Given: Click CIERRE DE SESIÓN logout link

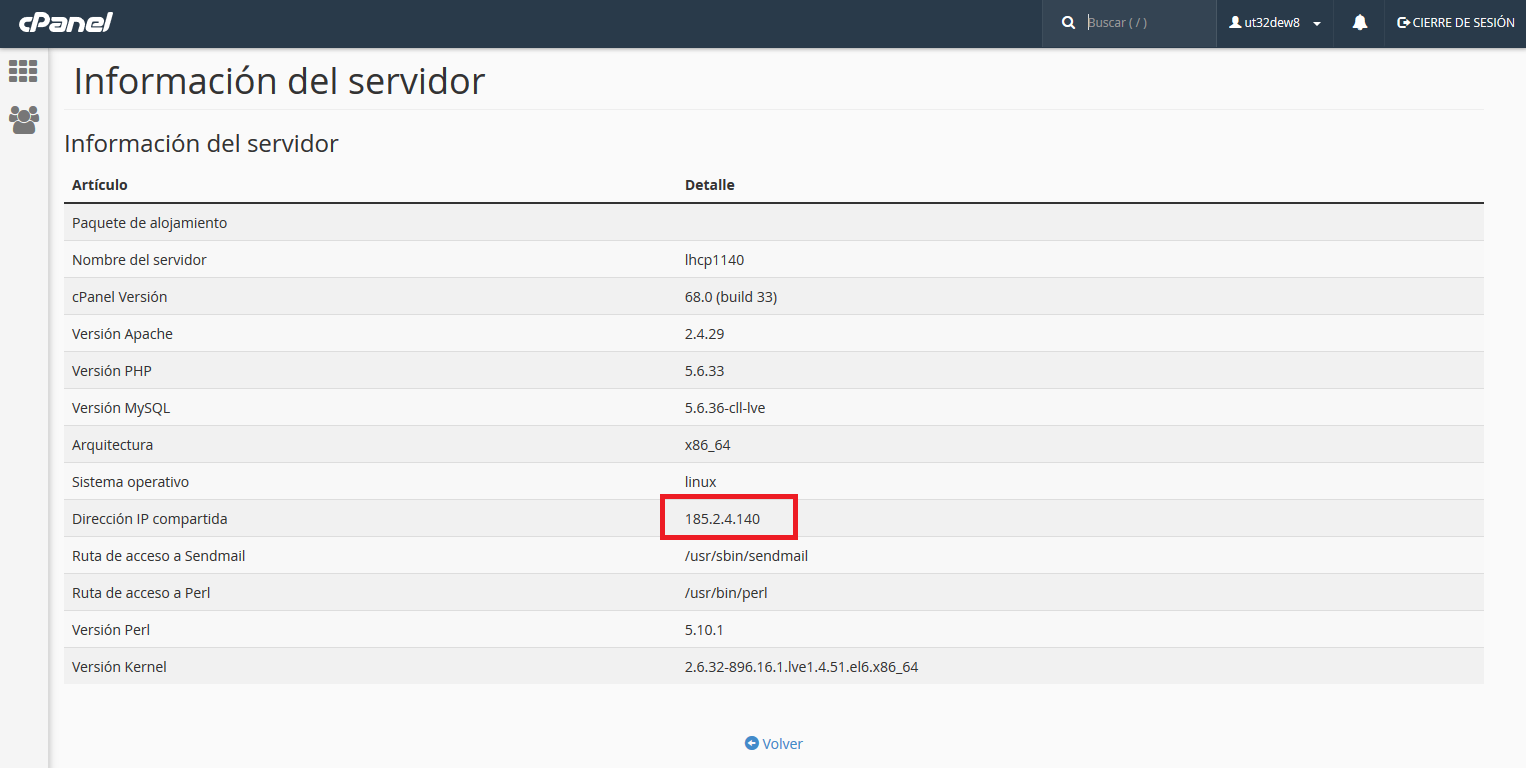Looking at the screenshot, I should (x=1455, y=22).
